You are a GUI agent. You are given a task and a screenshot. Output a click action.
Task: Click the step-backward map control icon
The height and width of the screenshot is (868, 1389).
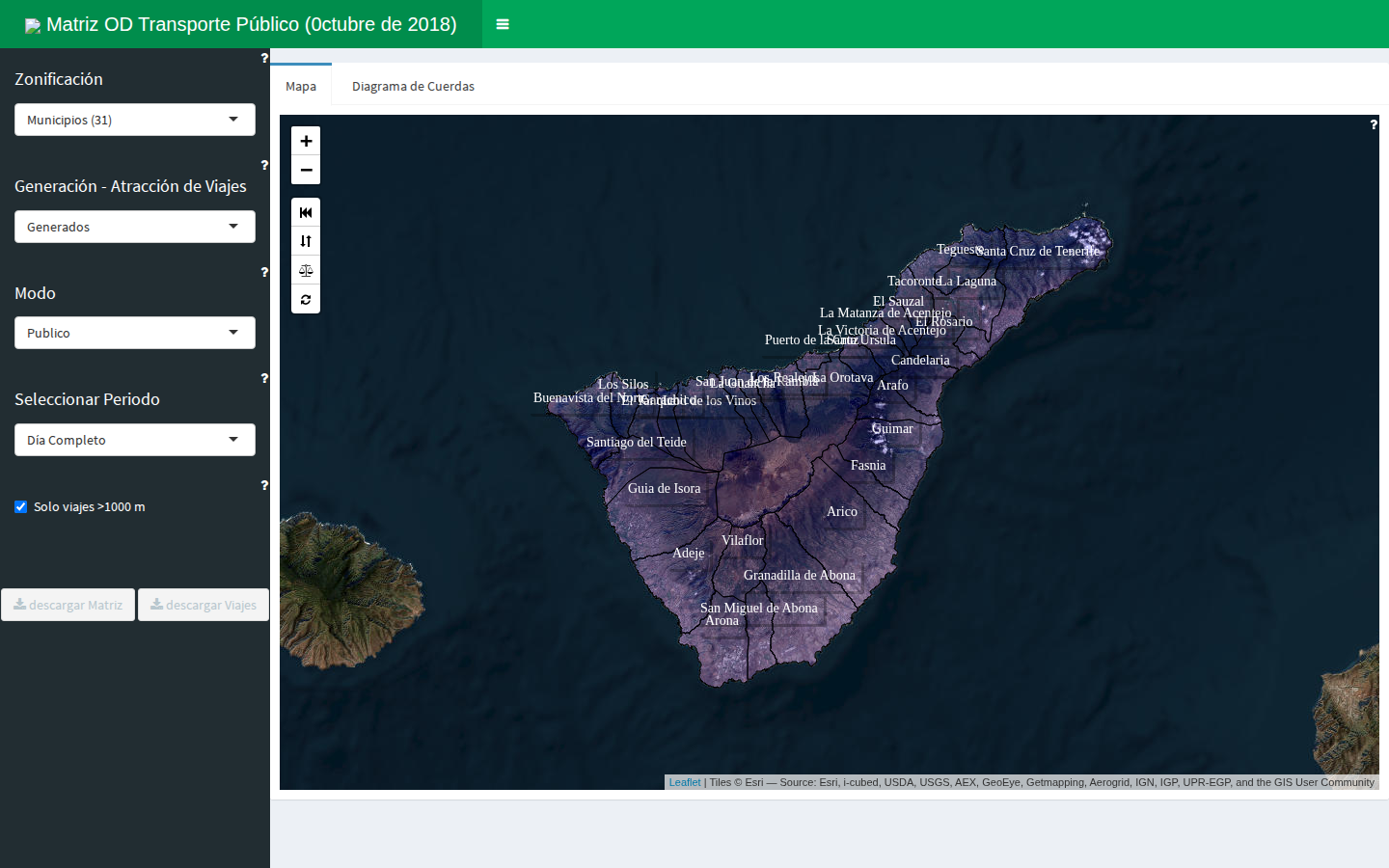pyautogui.click(x=306, y=212)
